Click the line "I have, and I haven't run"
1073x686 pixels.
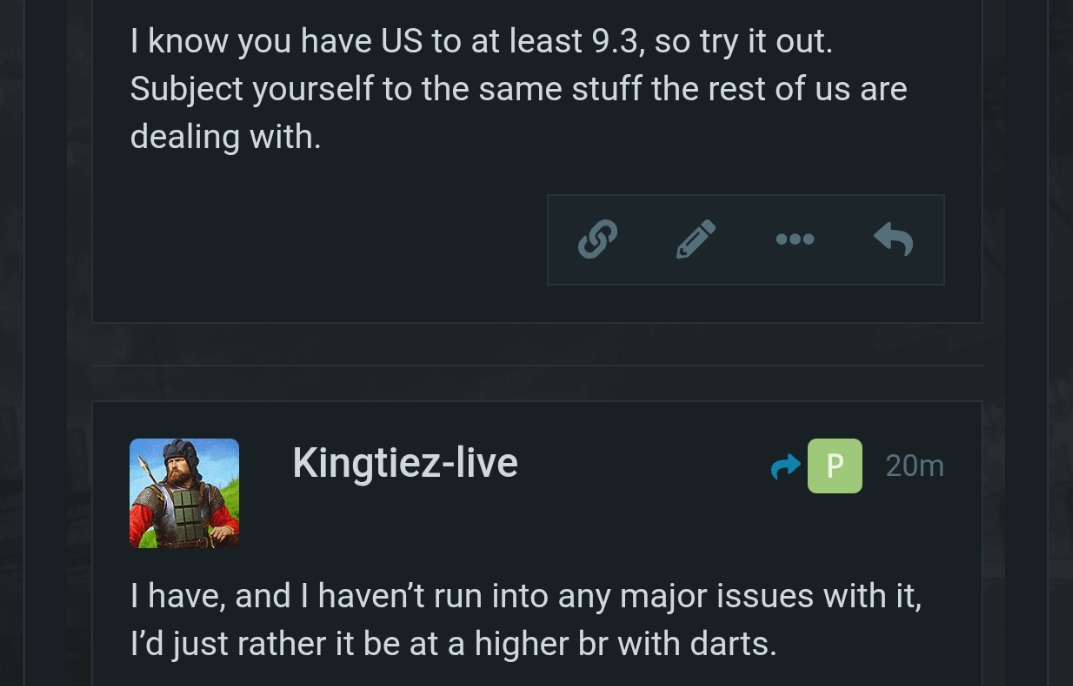pyautogui.click(x=525, y=597)
